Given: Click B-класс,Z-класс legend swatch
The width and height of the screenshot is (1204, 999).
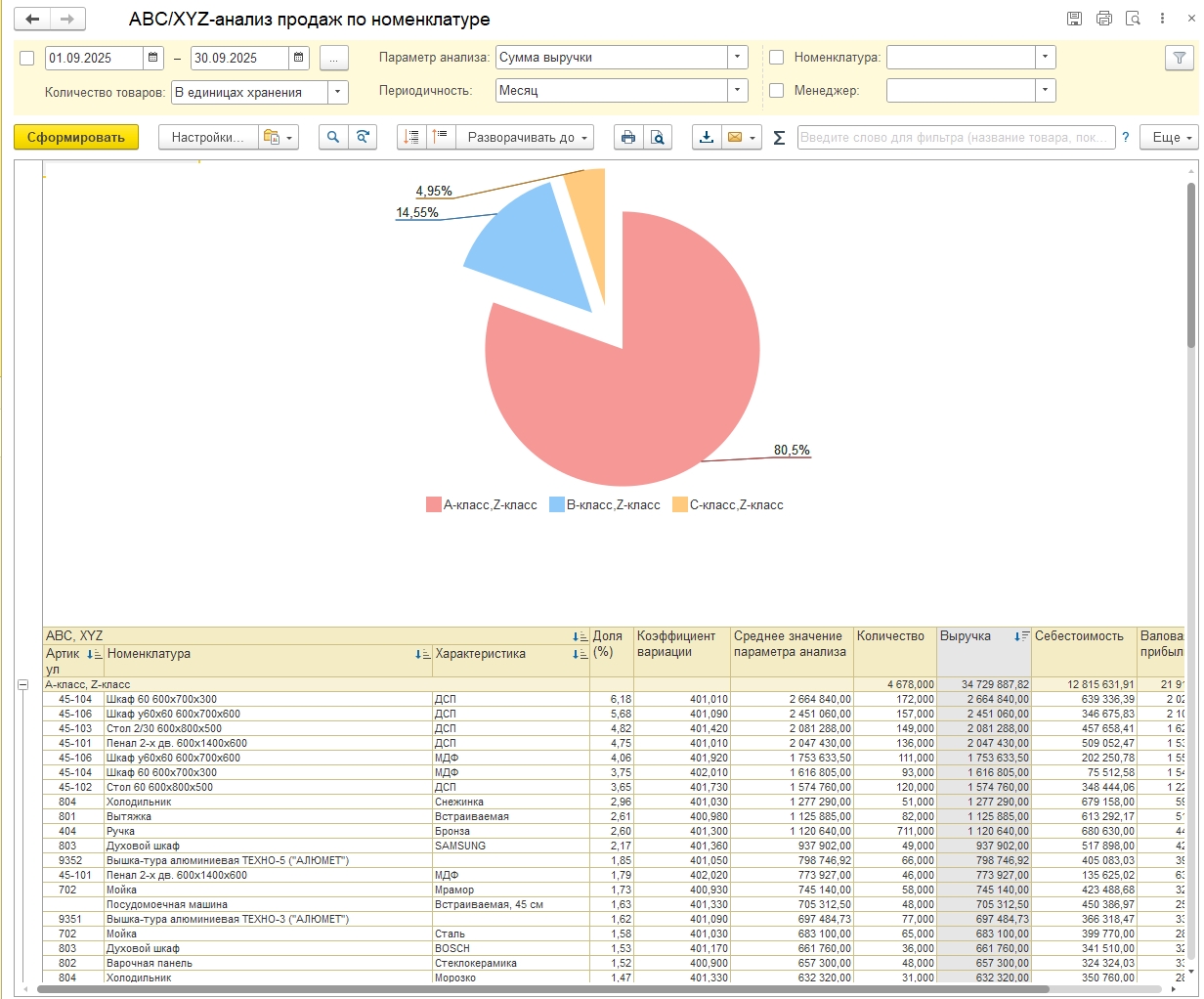Looking at the screenshot, I should tap(557, 505).
